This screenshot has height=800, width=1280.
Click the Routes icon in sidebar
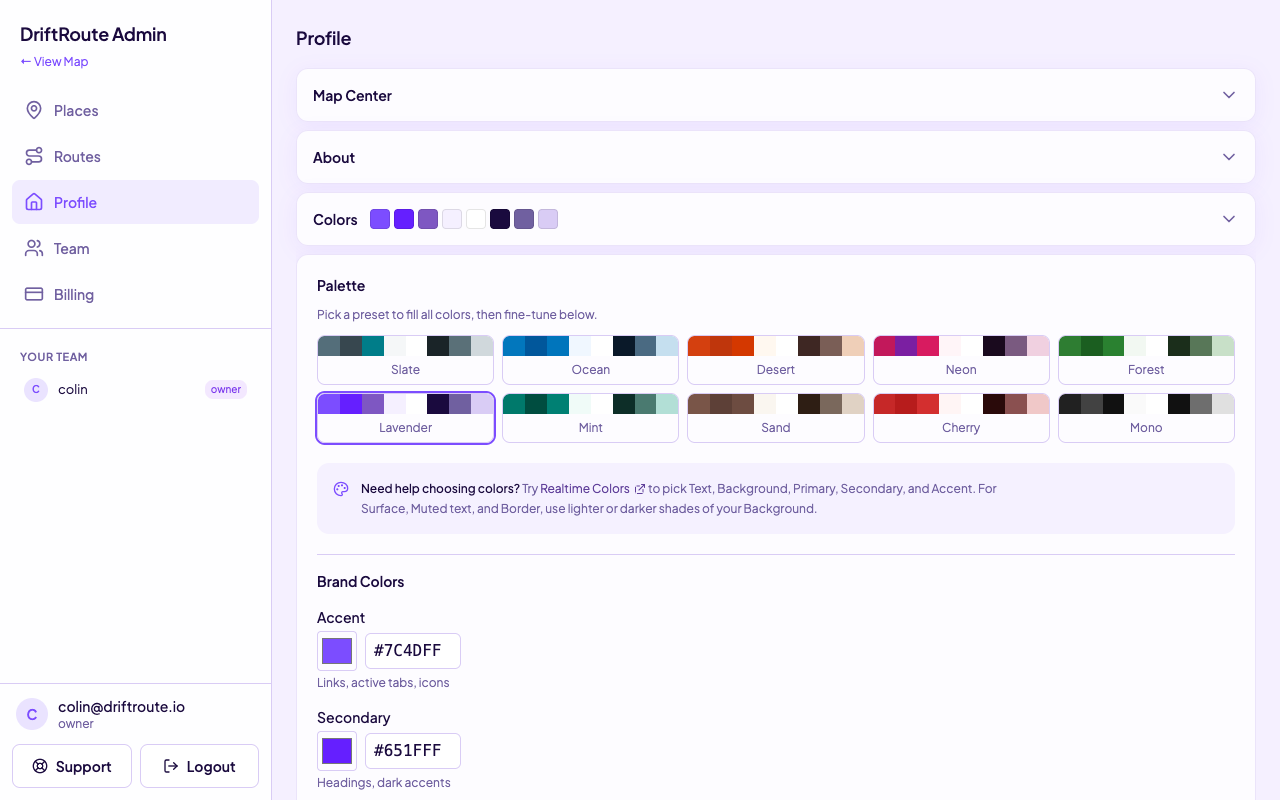click(34, 156)
